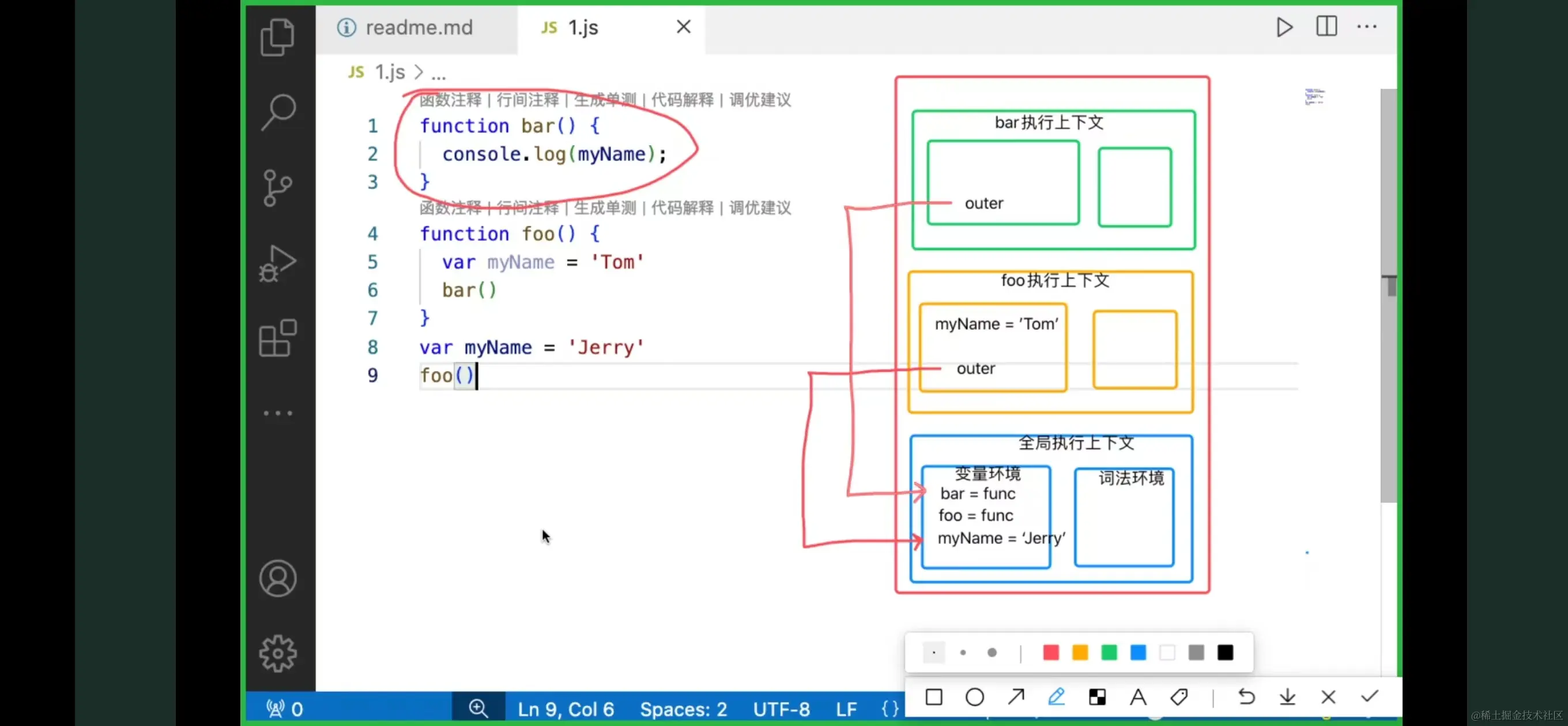This screenshot has height=726, width=1568.
Task: Click 代码解释 above function foo
Action: 682,207
